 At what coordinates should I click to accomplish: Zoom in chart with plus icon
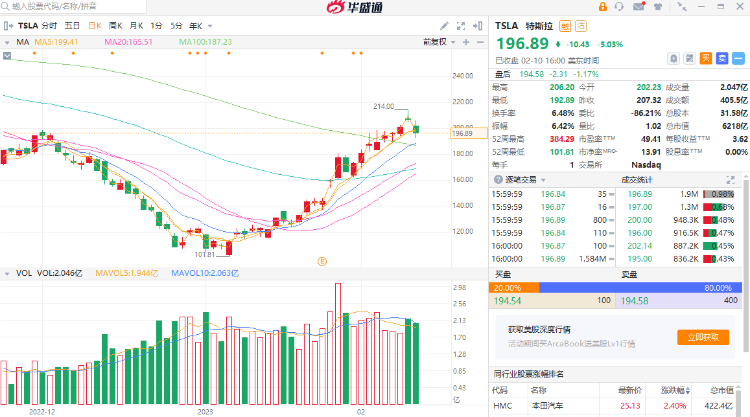pyautogui.click(x=466, y=42)
